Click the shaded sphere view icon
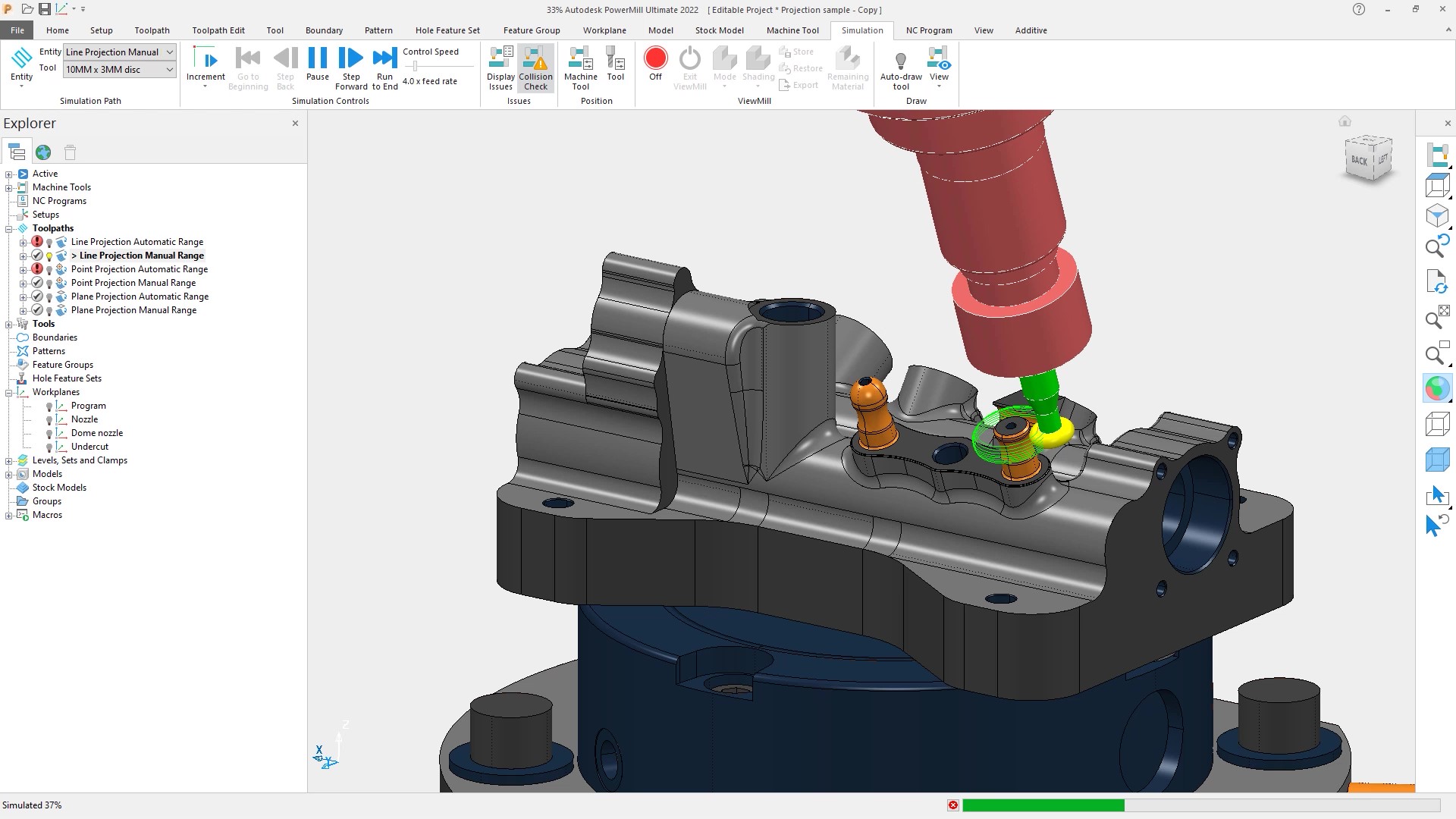1456x819 pixels. coord(1437,388)
